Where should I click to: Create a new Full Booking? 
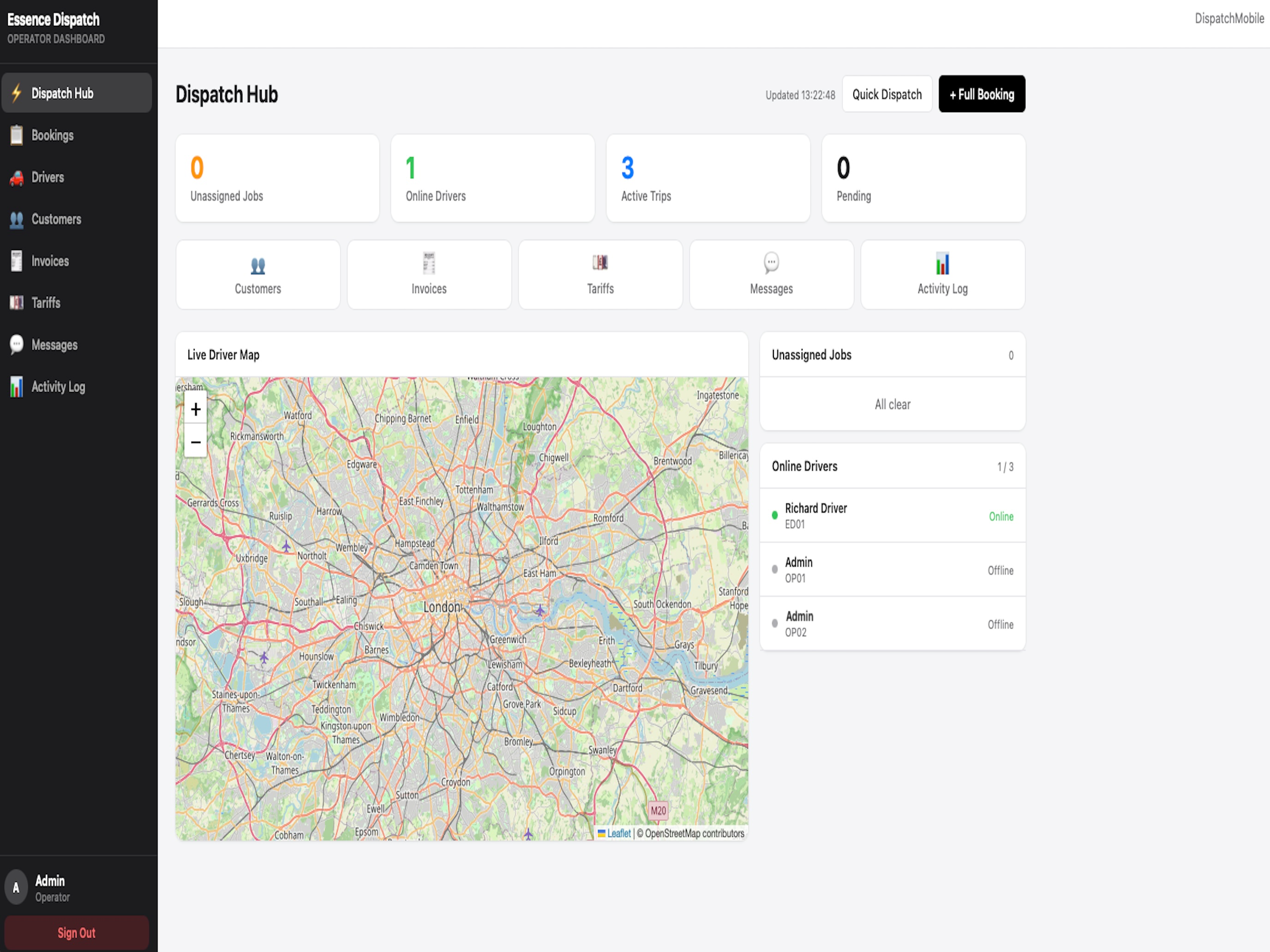(x=981, y=94)
